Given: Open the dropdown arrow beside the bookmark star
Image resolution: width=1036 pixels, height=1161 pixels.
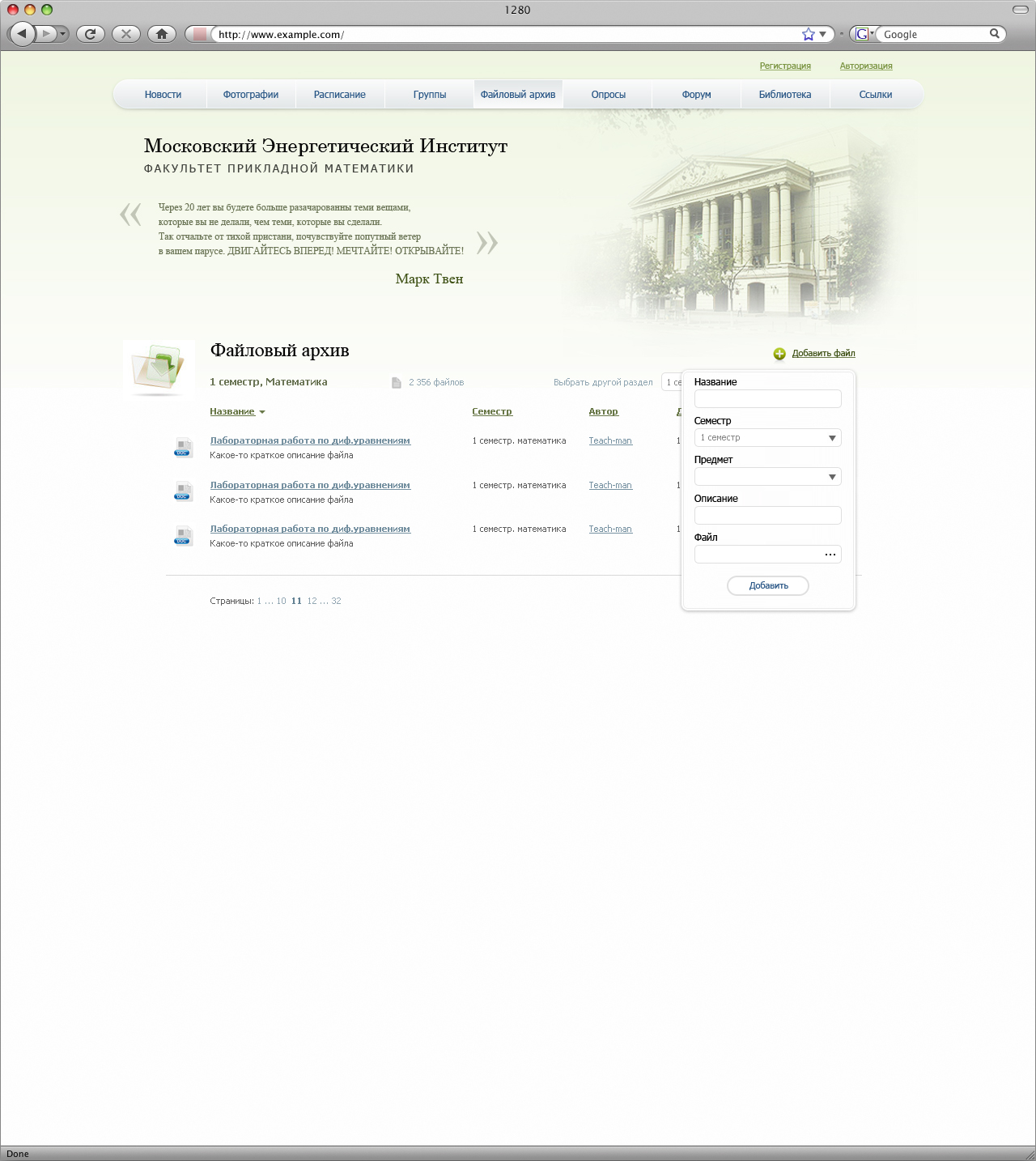Looking at the screenshot, I should pyautogui.click(x=823, y=34).
